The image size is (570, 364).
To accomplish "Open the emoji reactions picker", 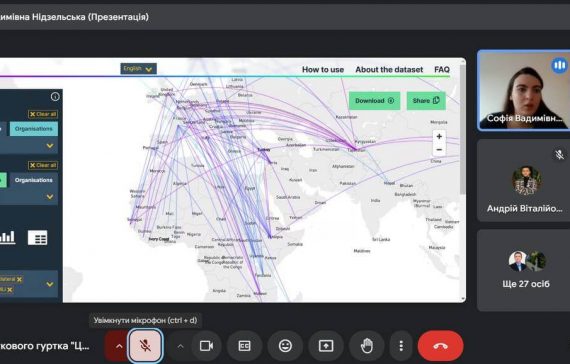I will (285, 346).
